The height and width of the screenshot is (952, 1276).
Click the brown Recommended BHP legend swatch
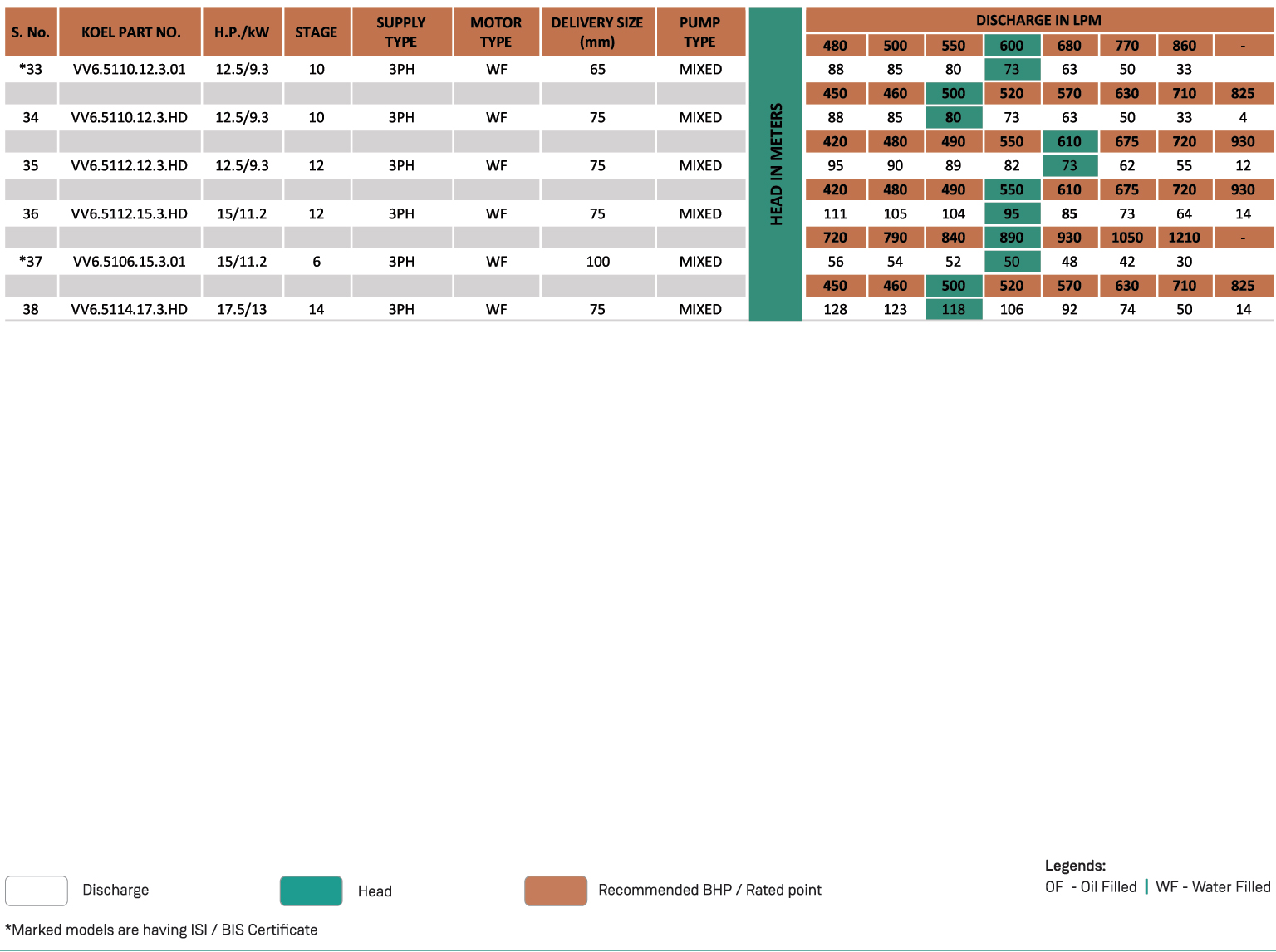point(555,891)
